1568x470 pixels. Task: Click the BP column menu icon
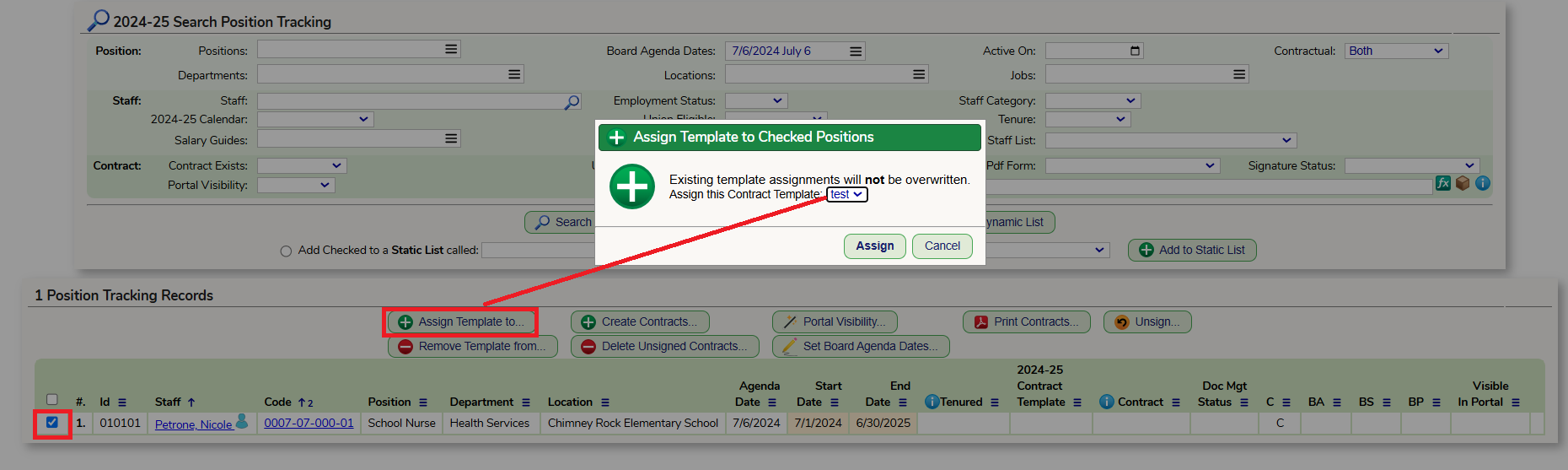pyautogui.click(x=1436, y=402)
